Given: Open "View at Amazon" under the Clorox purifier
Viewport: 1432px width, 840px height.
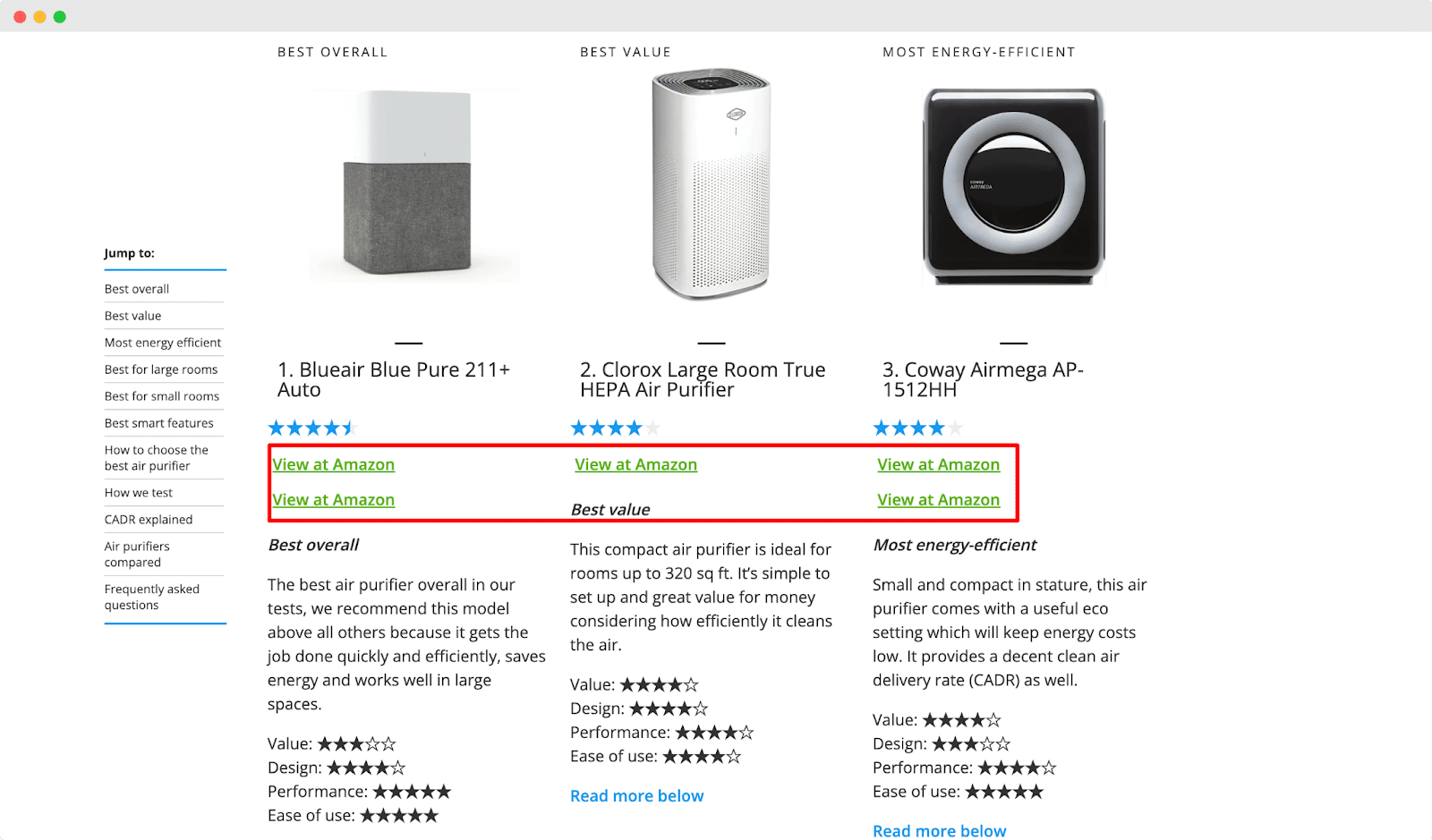Looking at the screenshot, I should (x=635, y=464).
